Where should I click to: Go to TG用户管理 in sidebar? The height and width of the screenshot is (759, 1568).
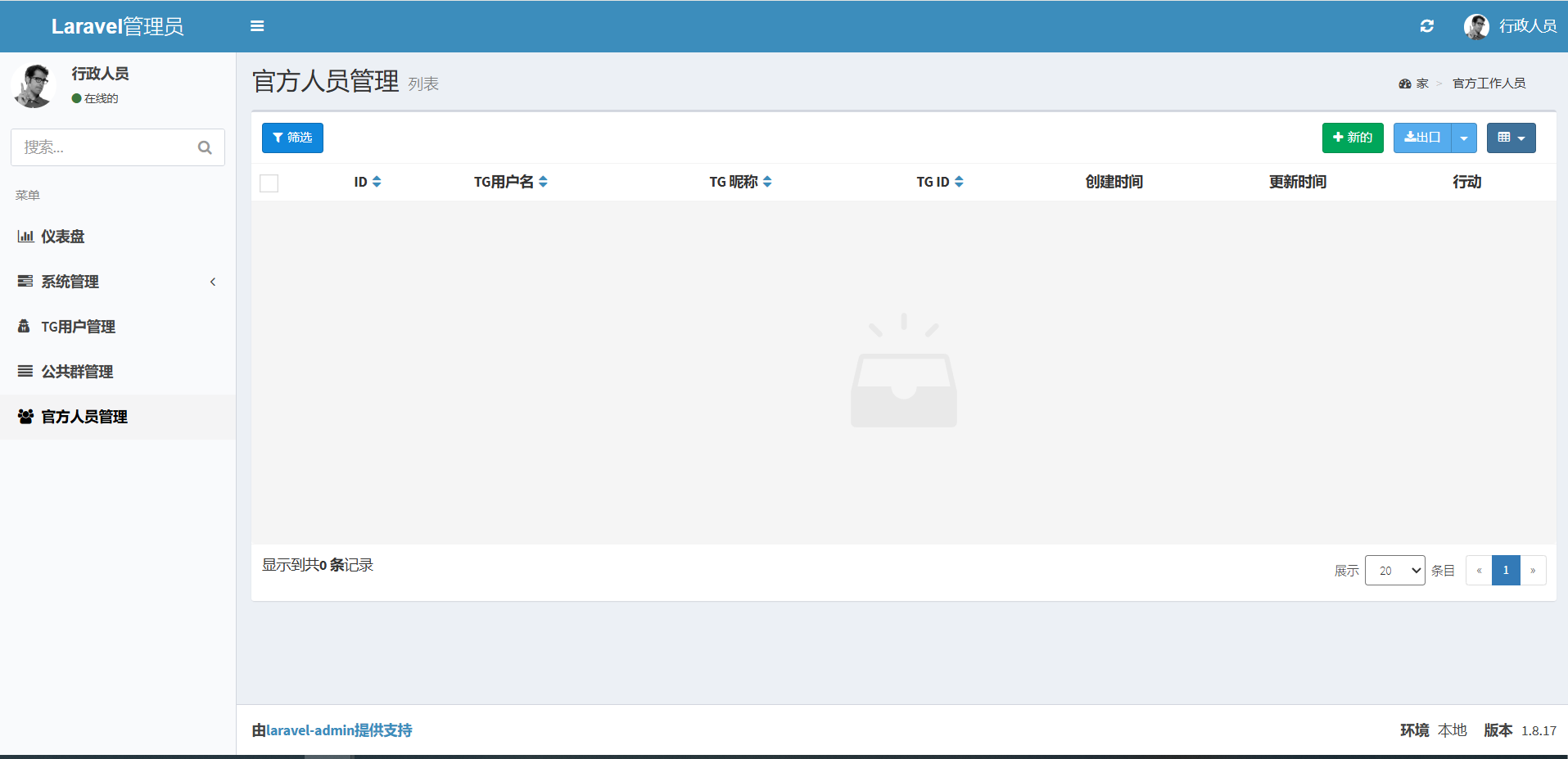click(78, 327)
